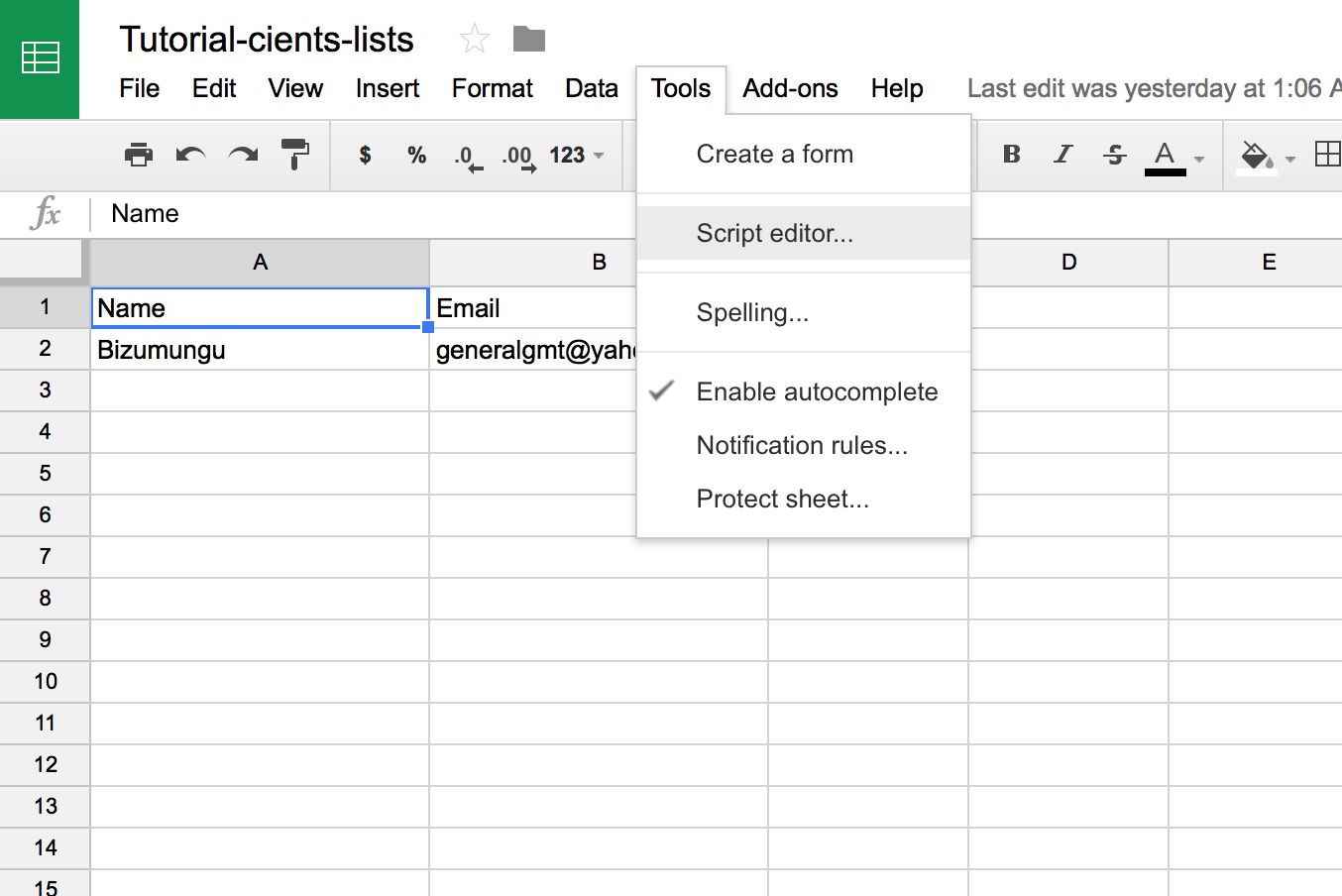Star the Tutorial-cients-lists spreadsheet
The height and width of the screenshot is (896, 1342).
(x=474, y=38)
